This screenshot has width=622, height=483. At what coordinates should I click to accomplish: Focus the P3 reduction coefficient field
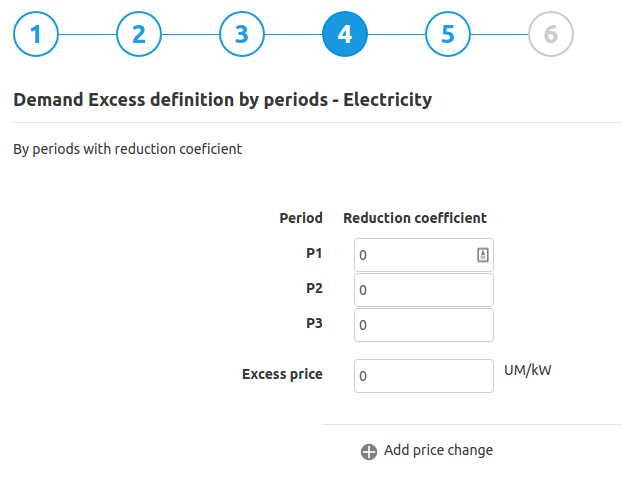tap(424, 325)
